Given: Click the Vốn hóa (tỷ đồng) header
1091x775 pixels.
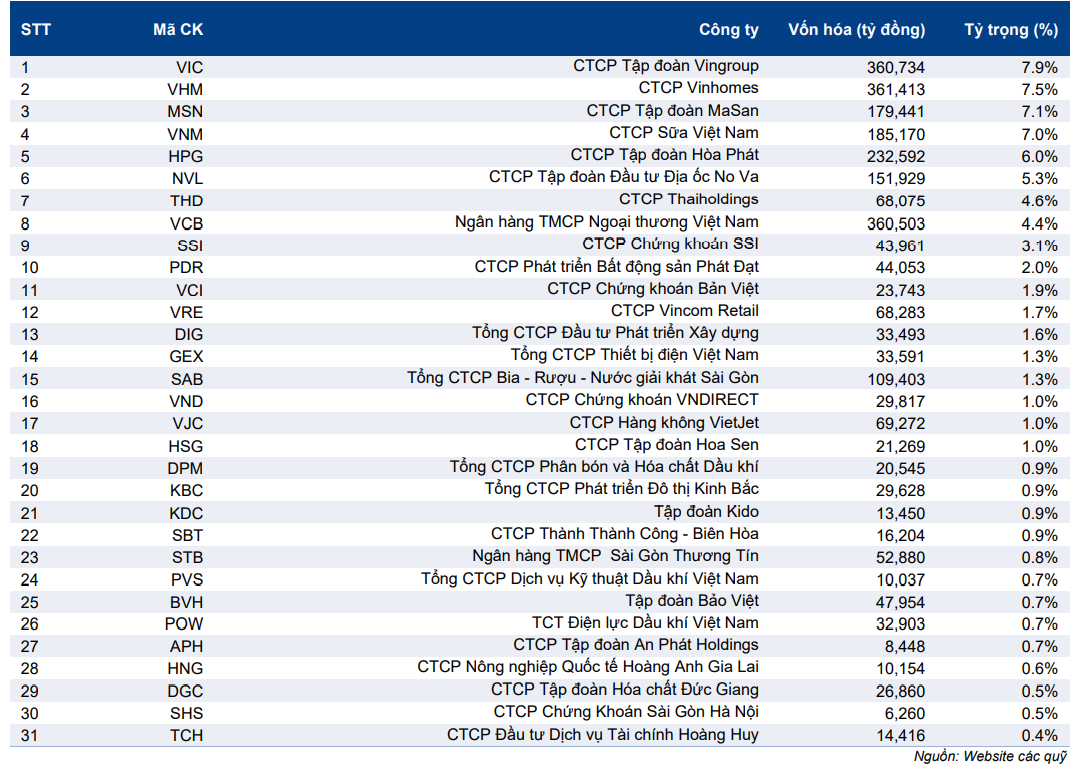Looking at the screenshot, I should (x=857, y=30).
